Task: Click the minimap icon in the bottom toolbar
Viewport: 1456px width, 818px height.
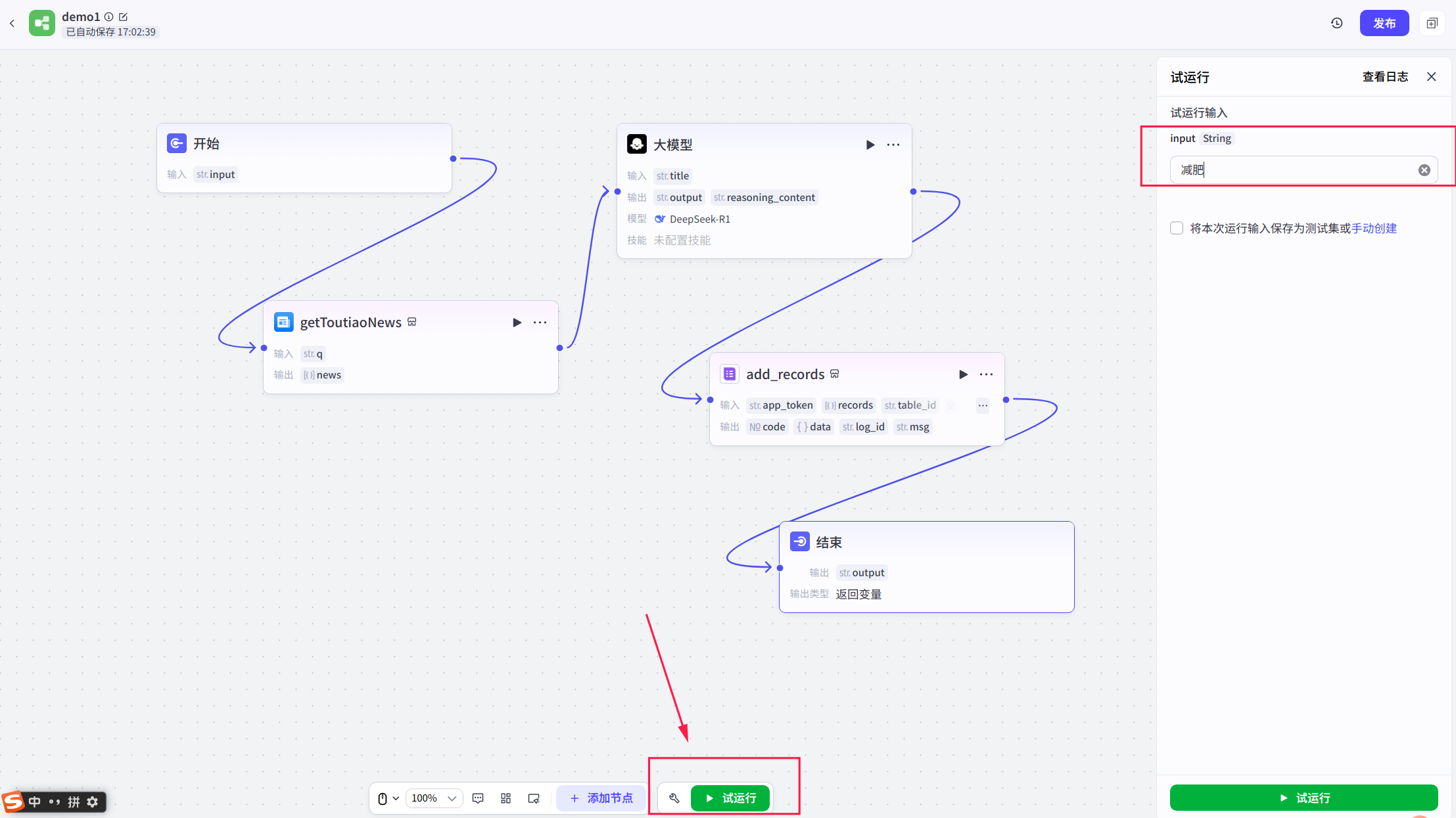Action: (533, 798)
